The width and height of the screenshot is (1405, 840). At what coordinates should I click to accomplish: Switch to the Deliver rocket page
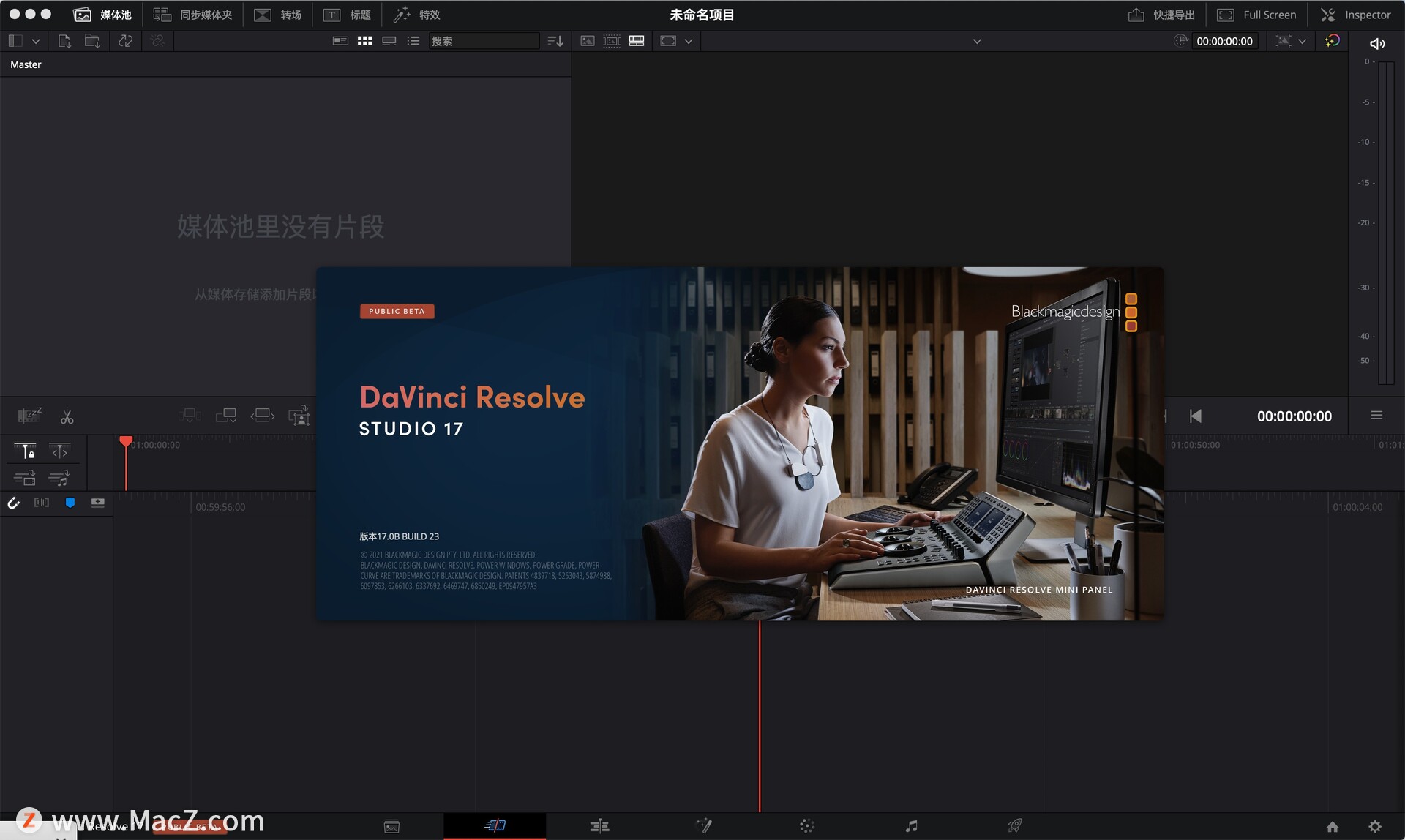tap(1015, 825)
